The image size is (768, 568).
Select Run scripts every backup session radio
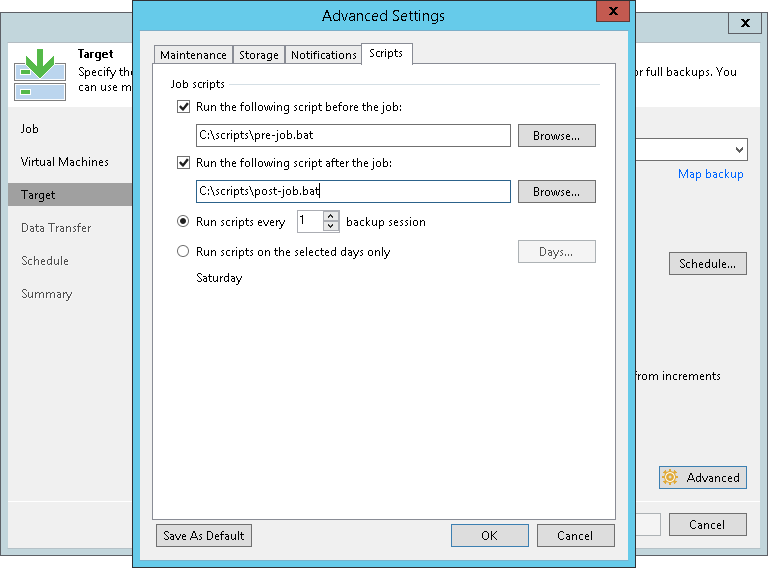click(183, 222)
